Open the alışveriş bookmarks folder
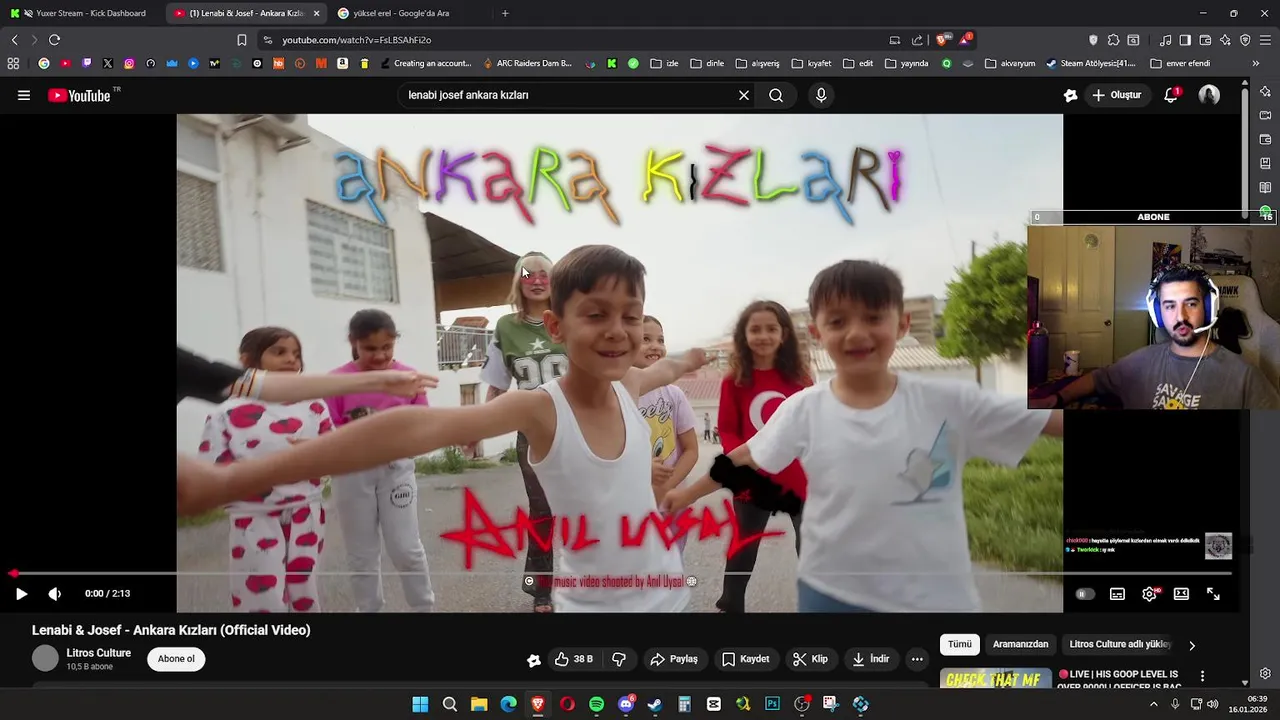 tap(757, 63)
